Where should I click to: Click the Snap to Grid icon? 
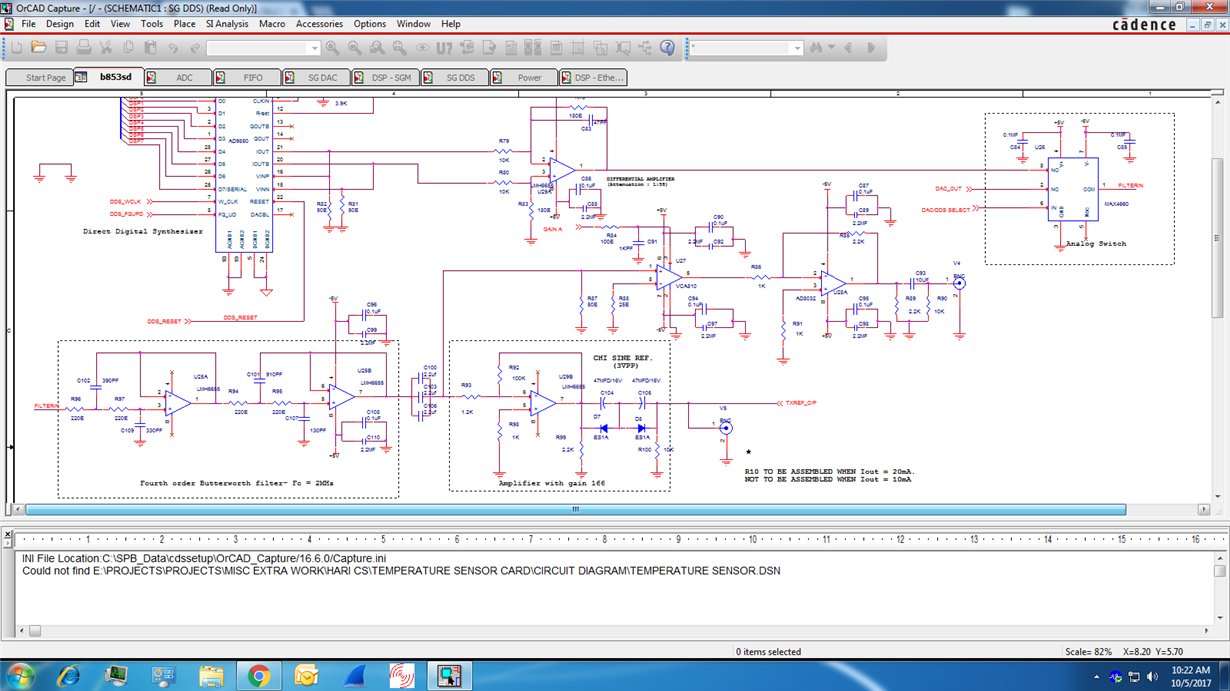point(578,47)
